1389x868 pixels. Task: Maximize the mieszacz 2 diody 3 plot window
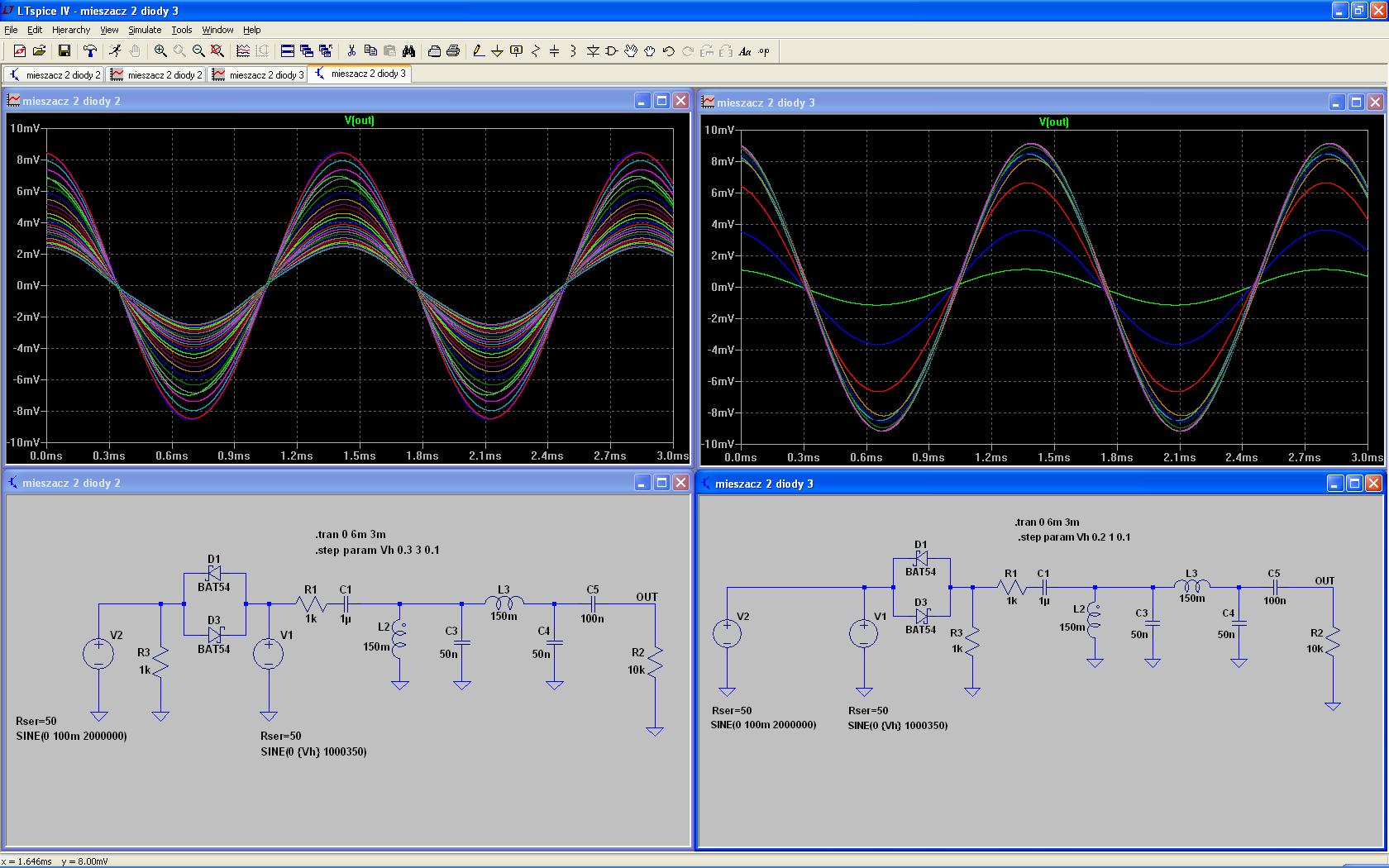coord(1356,103)
